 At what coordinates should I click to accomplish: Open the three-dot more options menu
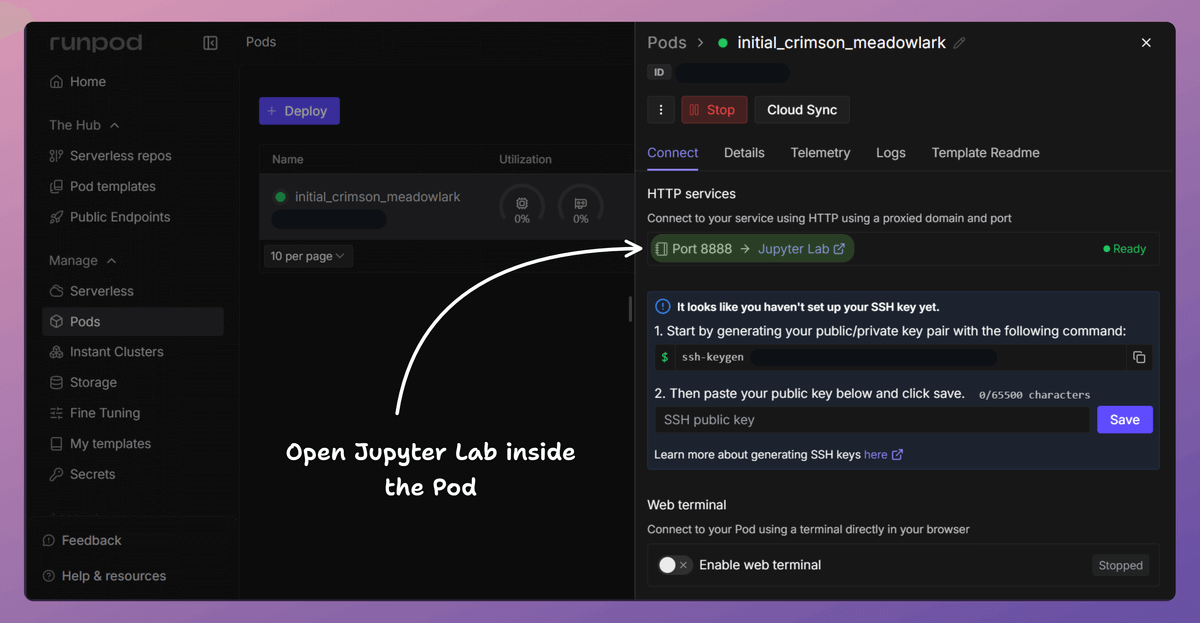[x=661, y=110]
